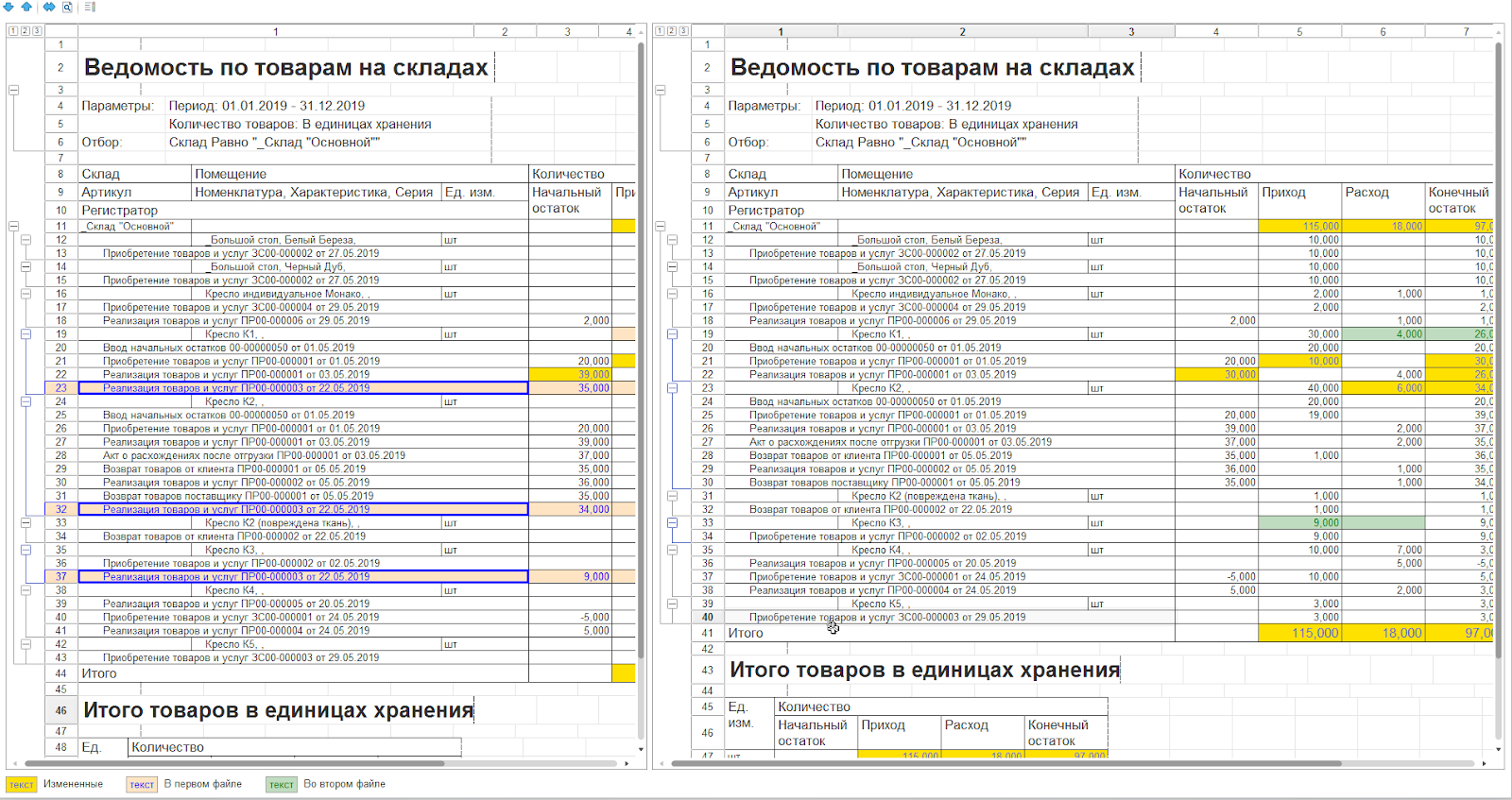Click orange 'В первом файле' legend swatch

142,785
